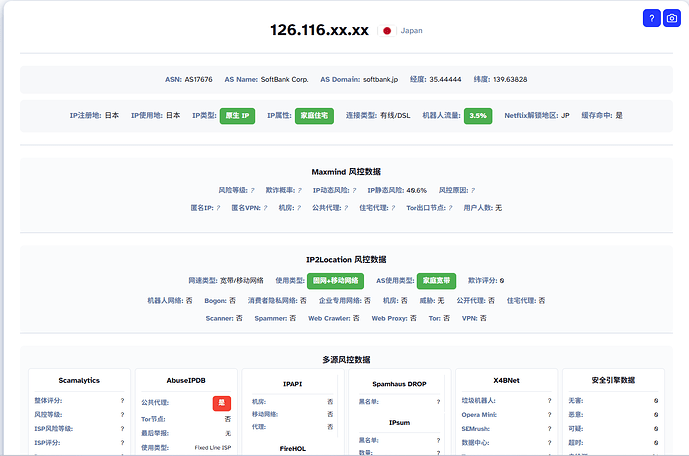Click the X4BNet SEMrush row
The width and height of the screenshot is (689, 456).
point(506,429)
